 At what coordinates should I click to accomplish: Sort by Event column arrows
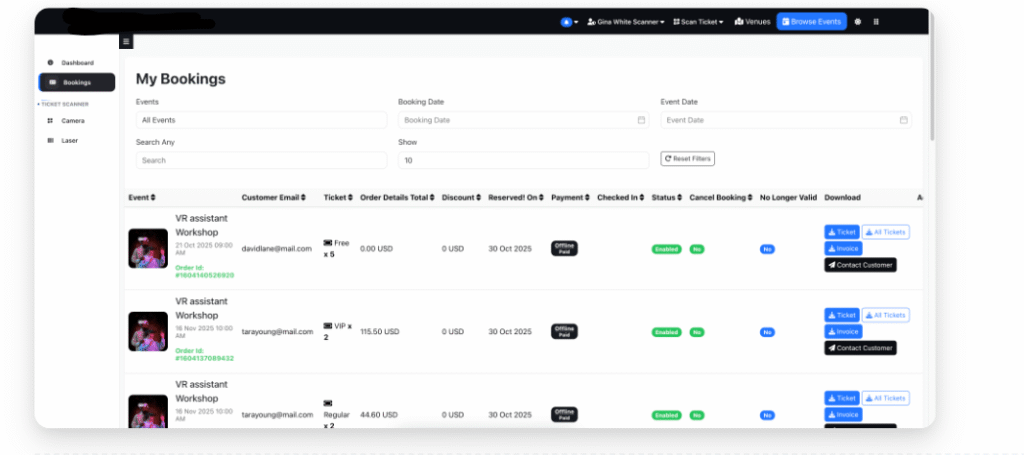click(x=153, y=198)
